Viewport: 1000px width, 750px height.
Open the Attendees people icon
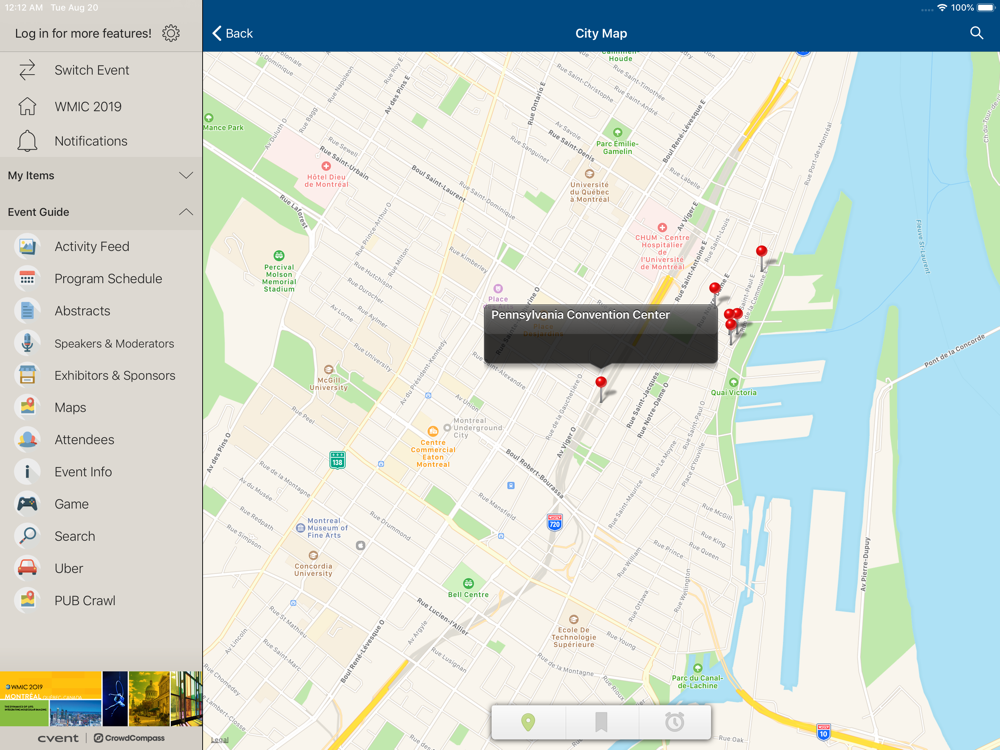click(x=27, y=439)
